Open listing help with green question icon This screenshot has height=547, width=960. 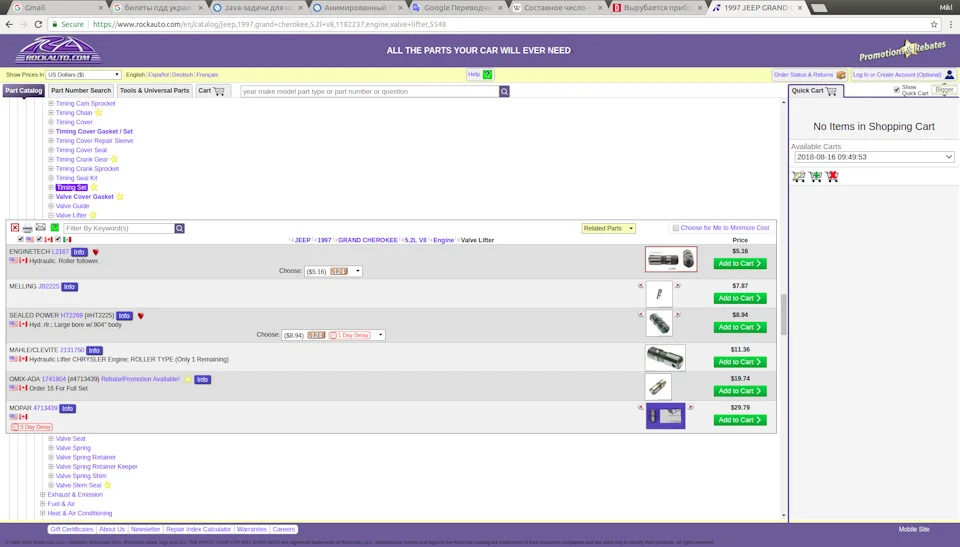(54, 228)
